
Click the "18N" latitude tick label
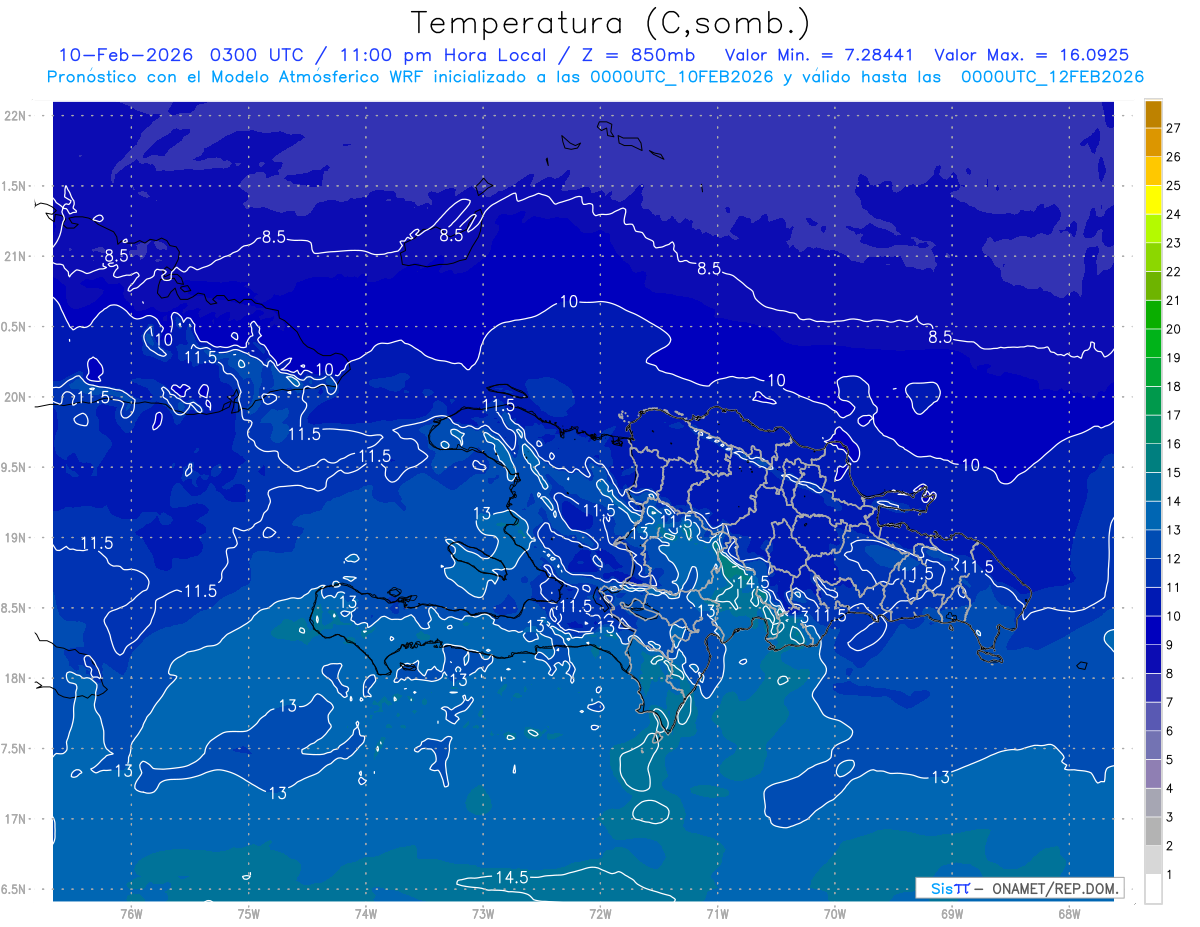click(x=16, y=678)
